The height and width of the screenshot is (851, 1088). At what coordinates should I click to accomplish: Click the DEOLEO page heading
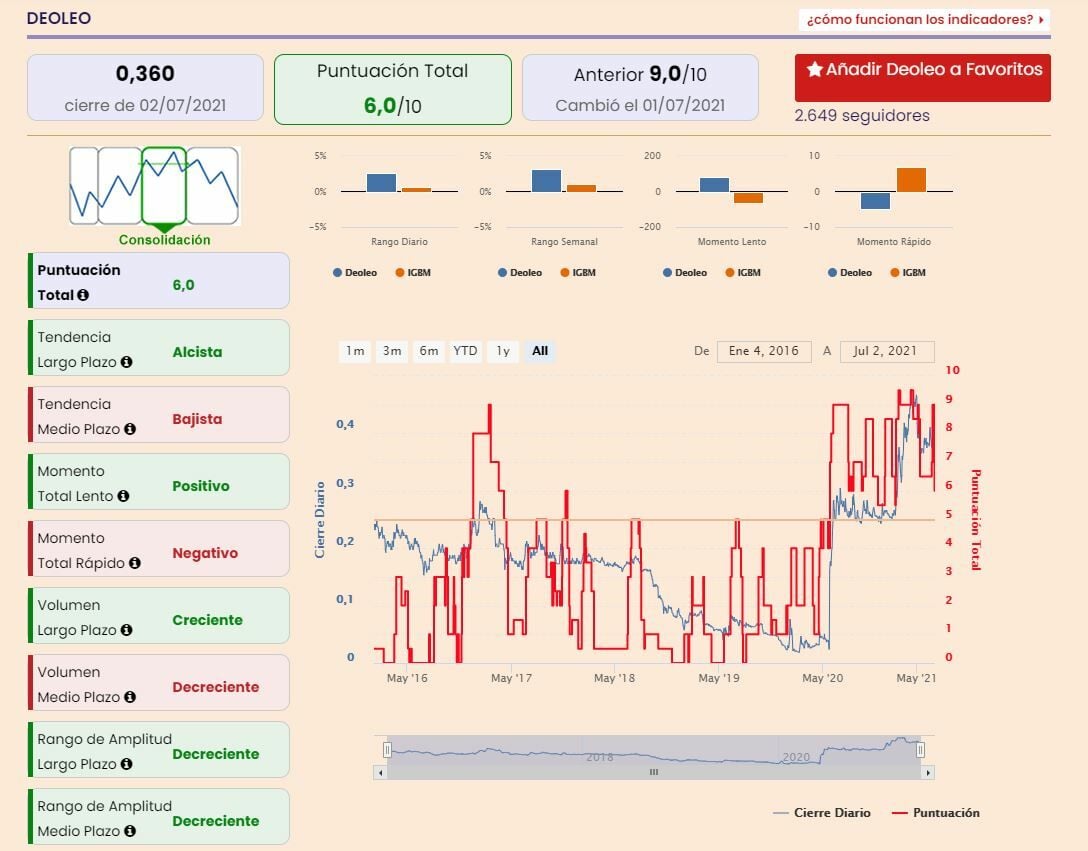click(59, 18)
